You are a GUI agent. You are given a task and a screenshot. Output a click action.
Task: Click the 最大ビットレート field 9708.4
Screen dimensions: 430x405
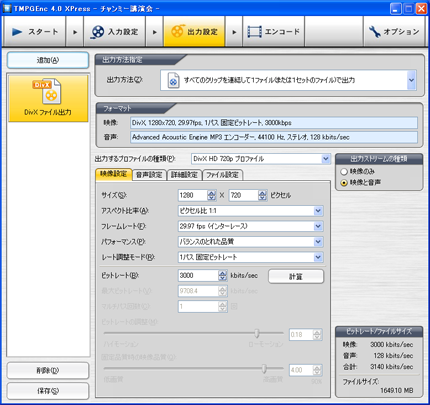[x=198, y=291]
